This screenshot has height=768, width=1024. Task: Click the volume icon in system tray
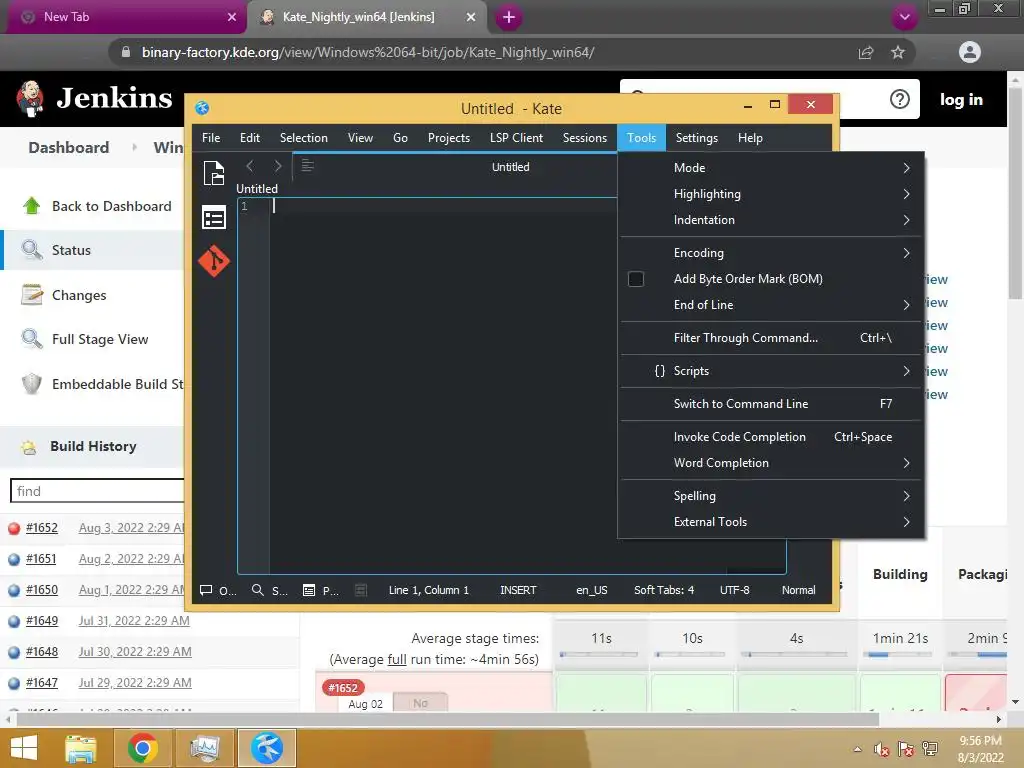pyautogui.click(x=881, y=749)
